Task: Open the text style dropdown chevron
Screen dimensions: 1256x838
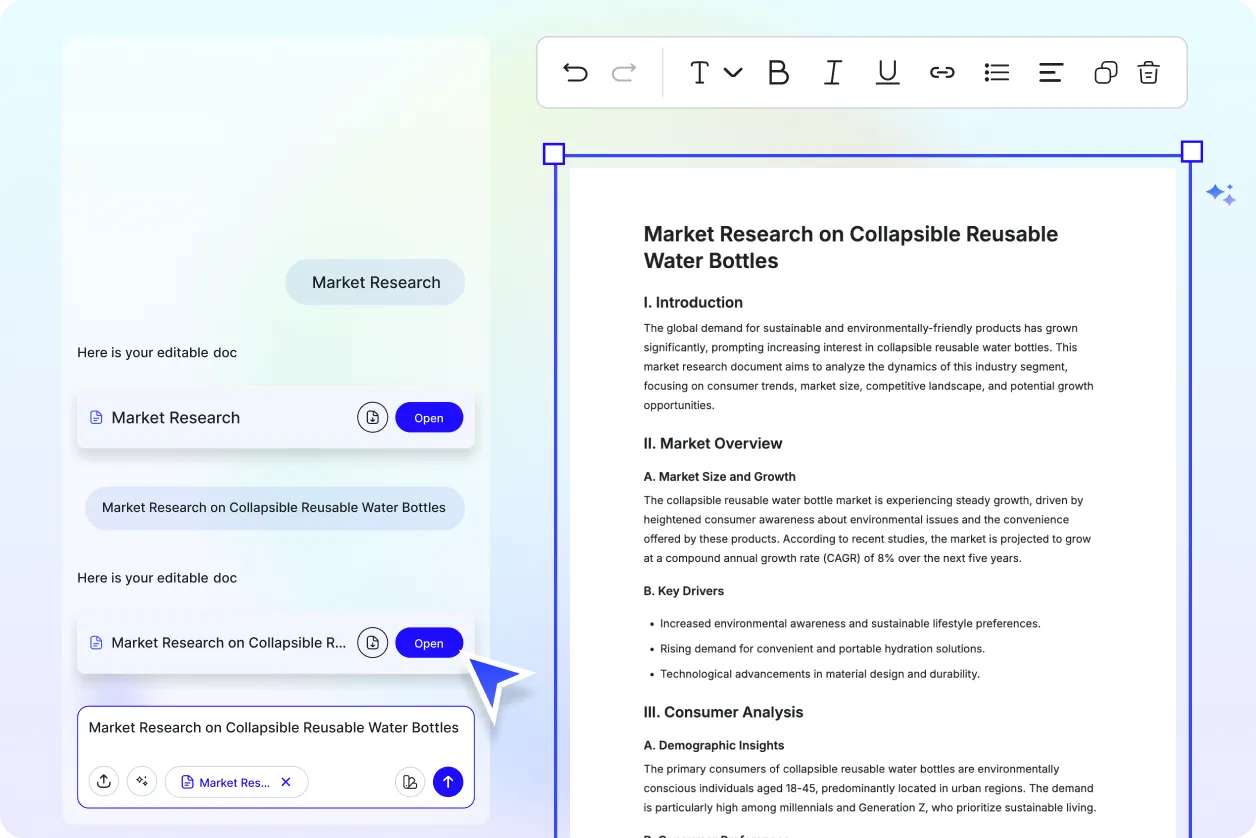Action: (733, 72)
